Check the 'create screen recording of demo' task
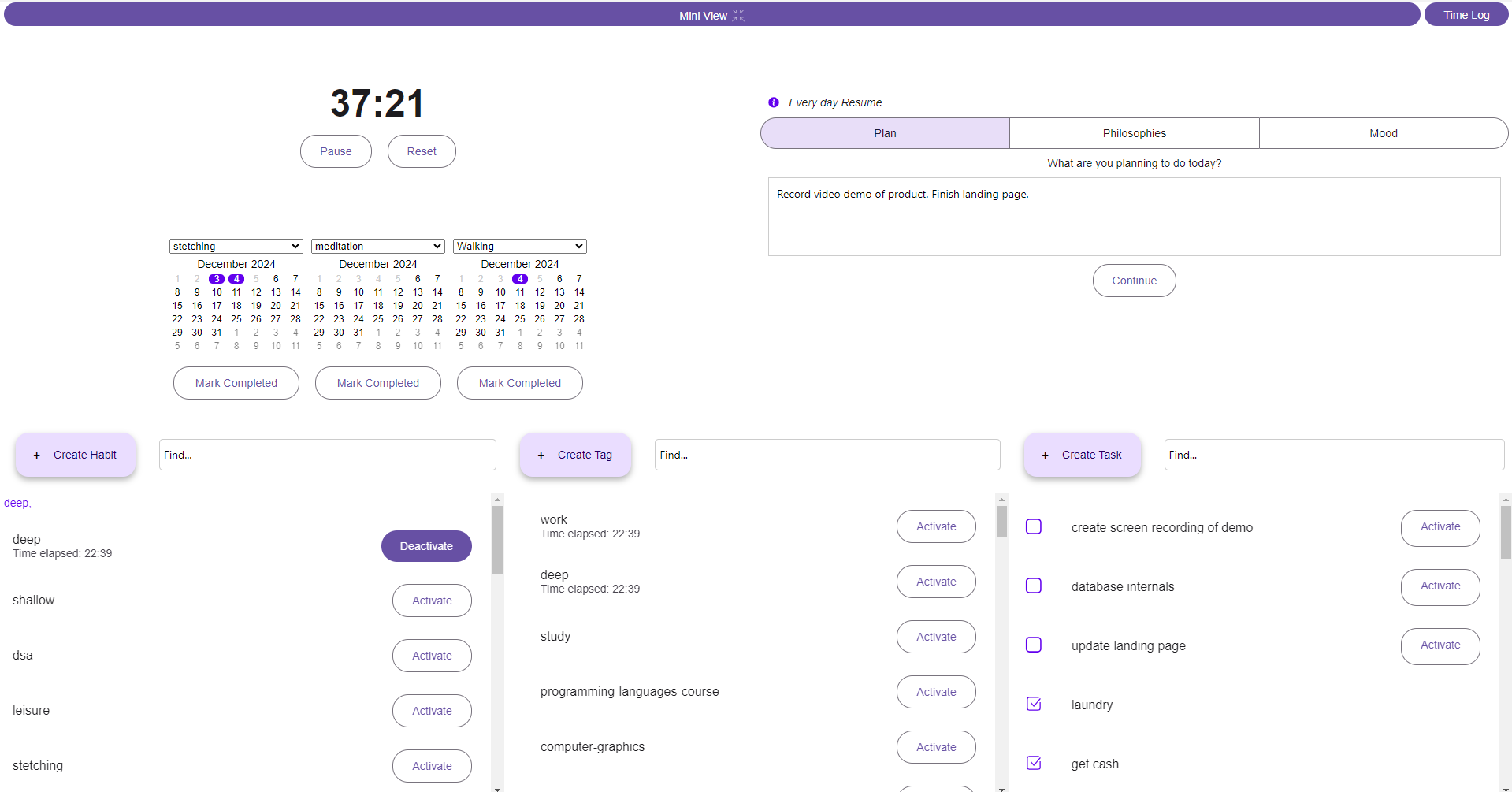 [1034, 526]
